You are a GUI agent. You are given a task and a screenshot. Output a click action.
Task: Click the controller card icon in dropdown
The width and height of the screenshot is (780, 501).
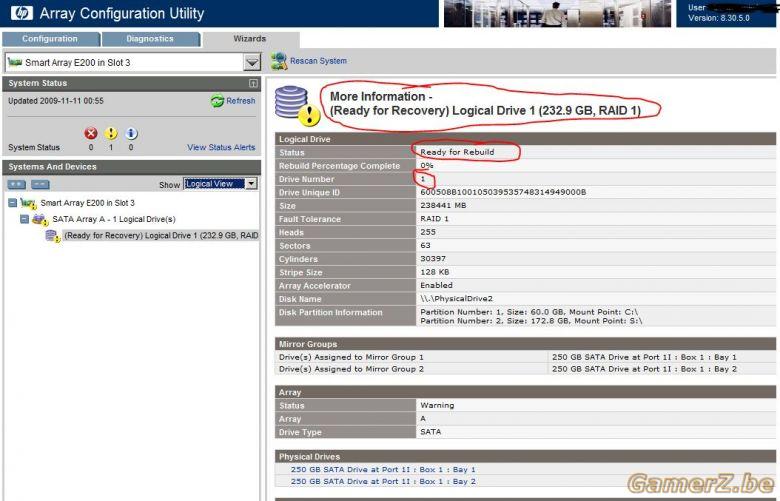pyautogui.click(x=15, y=62)
